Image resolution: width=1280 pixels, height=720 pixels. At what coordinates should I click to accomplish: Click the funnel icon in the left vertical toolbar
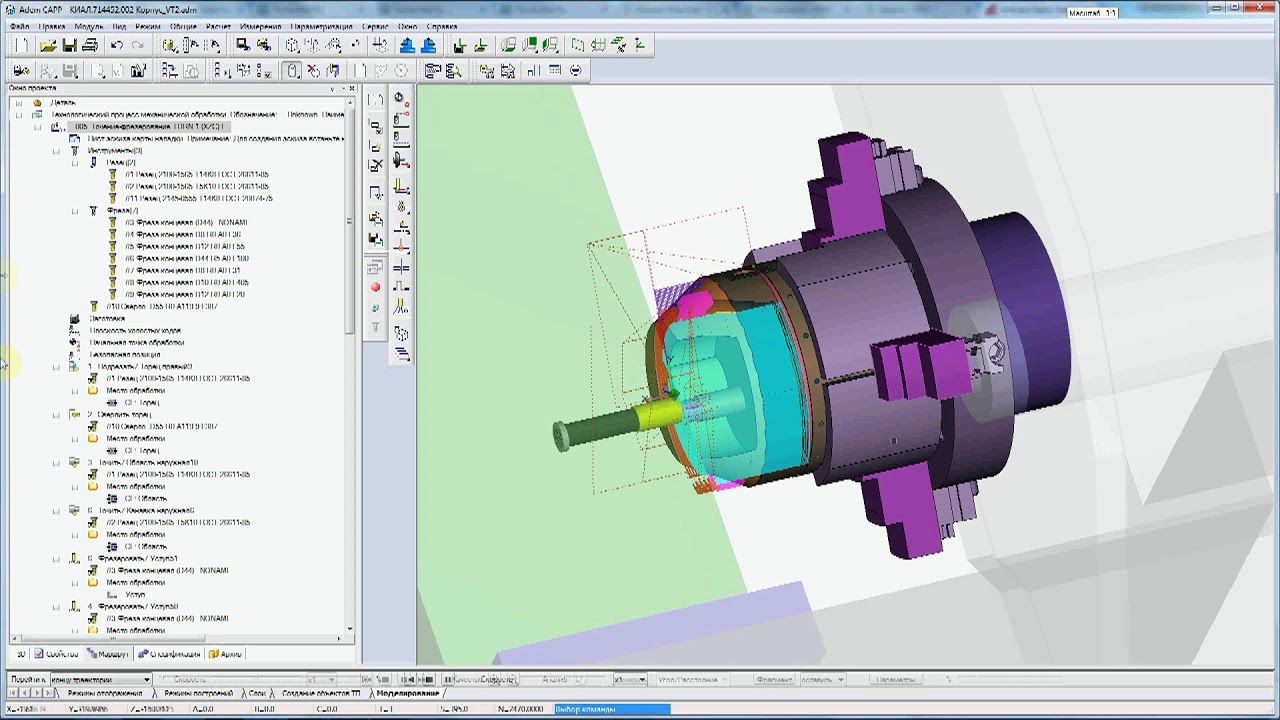coord(375,327)
